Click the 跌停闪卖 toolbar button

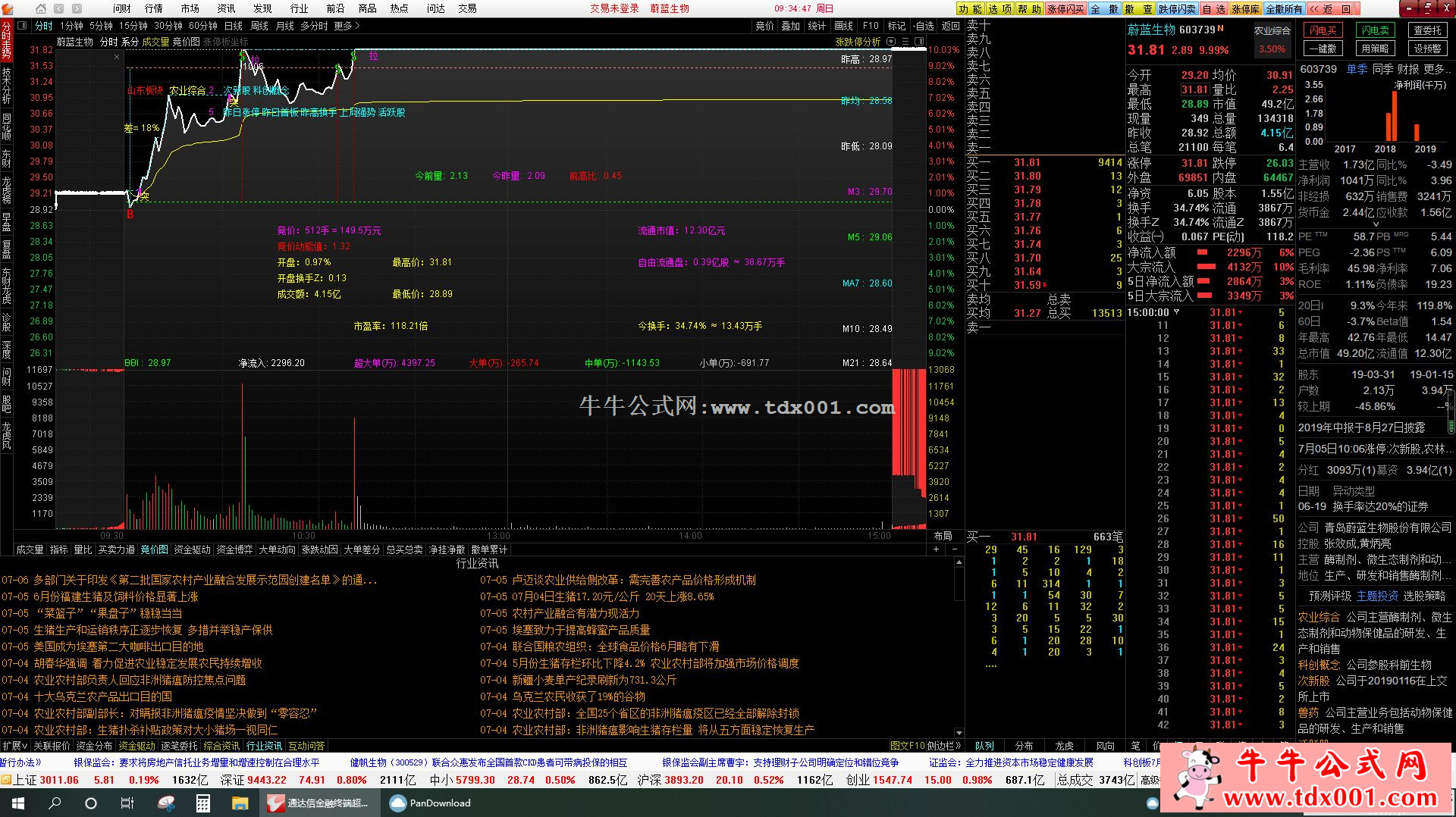pos(1177,8)
